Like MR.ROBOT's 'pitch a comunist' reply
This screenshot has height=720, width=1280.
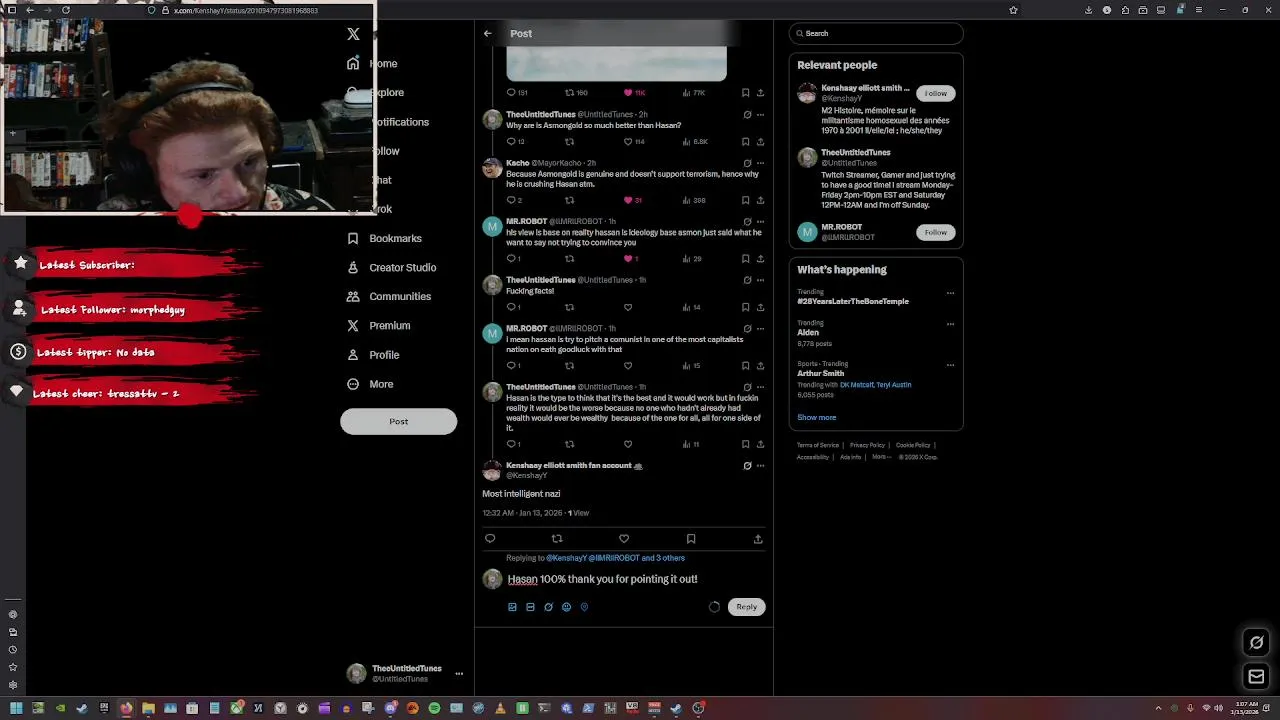pyautogui.click(x=628, y=365)
